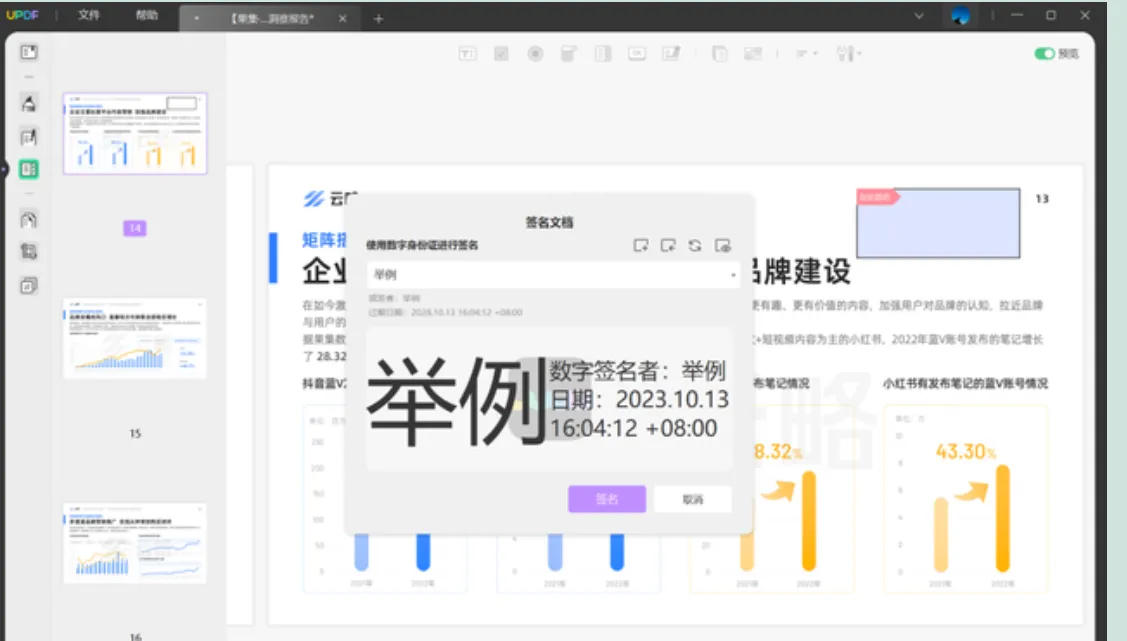This screenshot has width=1127, height=641.
Task: Click the purple 签名 button
Action: point(607,499)
